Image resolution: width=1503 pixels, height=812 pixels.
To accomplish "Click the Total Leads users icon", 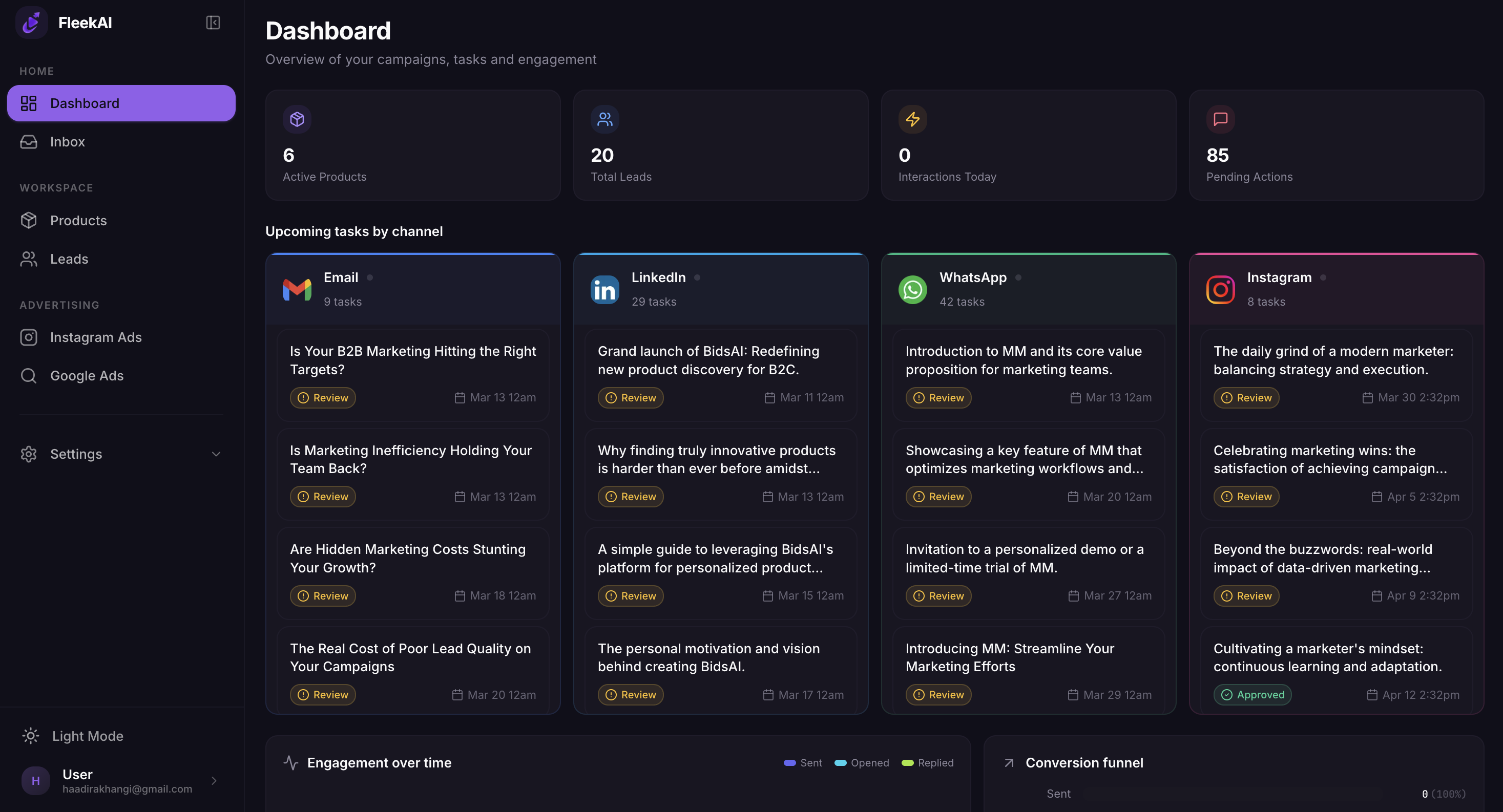I will 605,119.
